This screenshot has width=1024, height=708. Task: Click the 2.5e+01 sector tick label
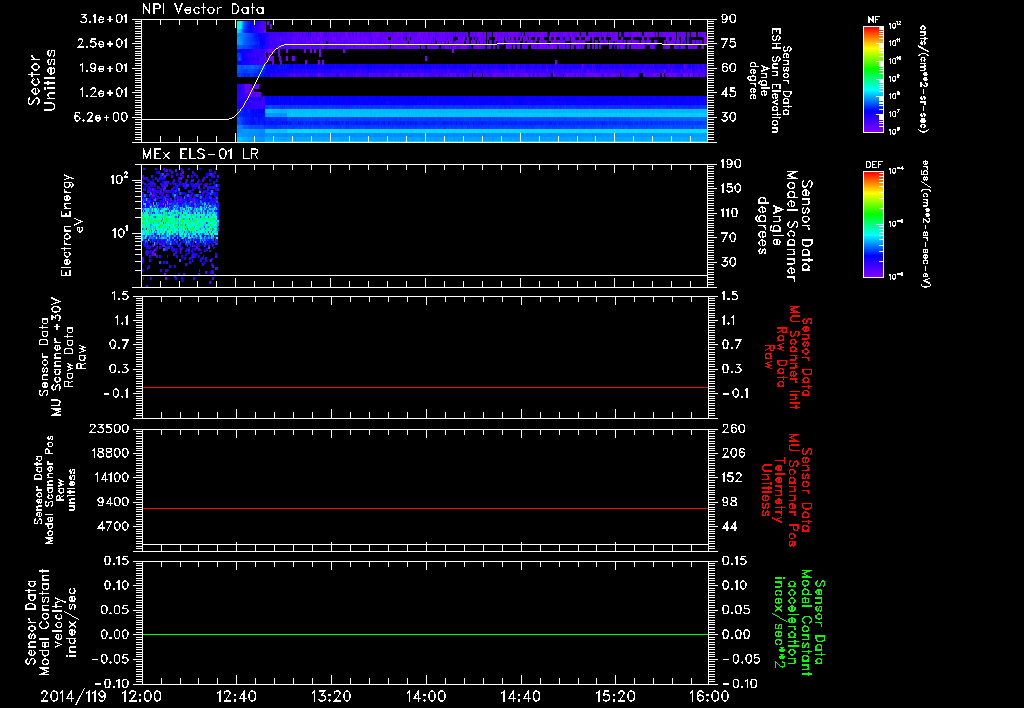coord(104,43)
